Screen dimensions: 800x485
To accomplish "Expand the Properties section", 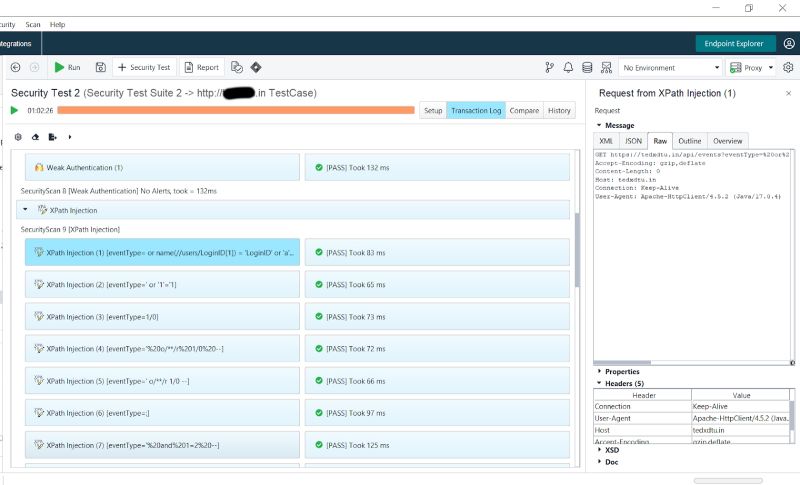I will pyautogui.click(x=599, y=371).
